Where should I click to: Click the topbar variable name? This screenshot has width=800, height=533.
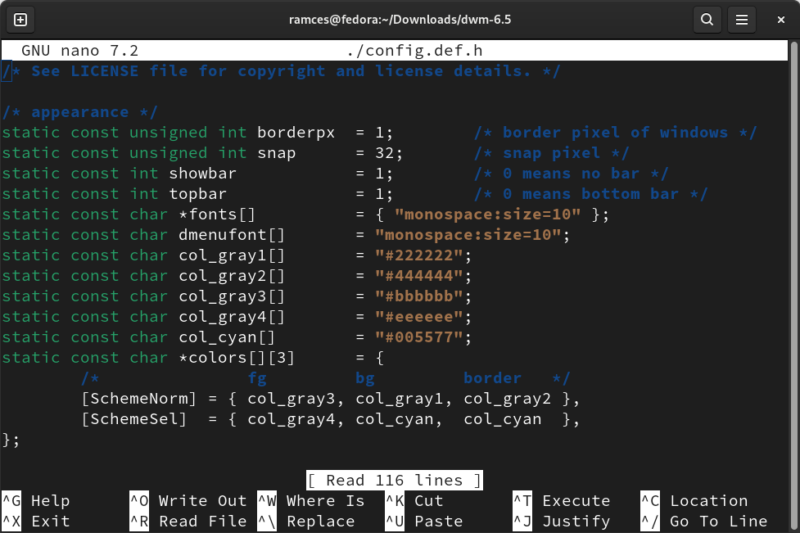[x=197, y=194]
